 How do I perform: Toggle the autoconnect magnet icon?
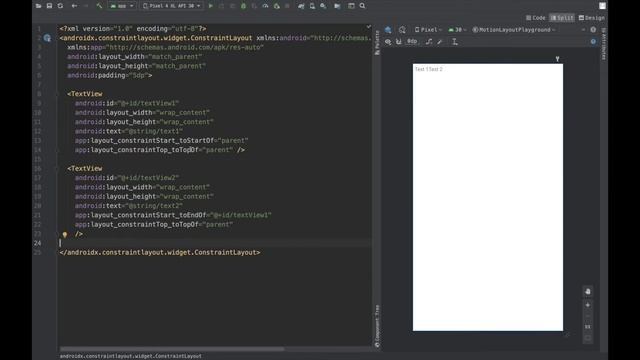[x=399, y=42]
